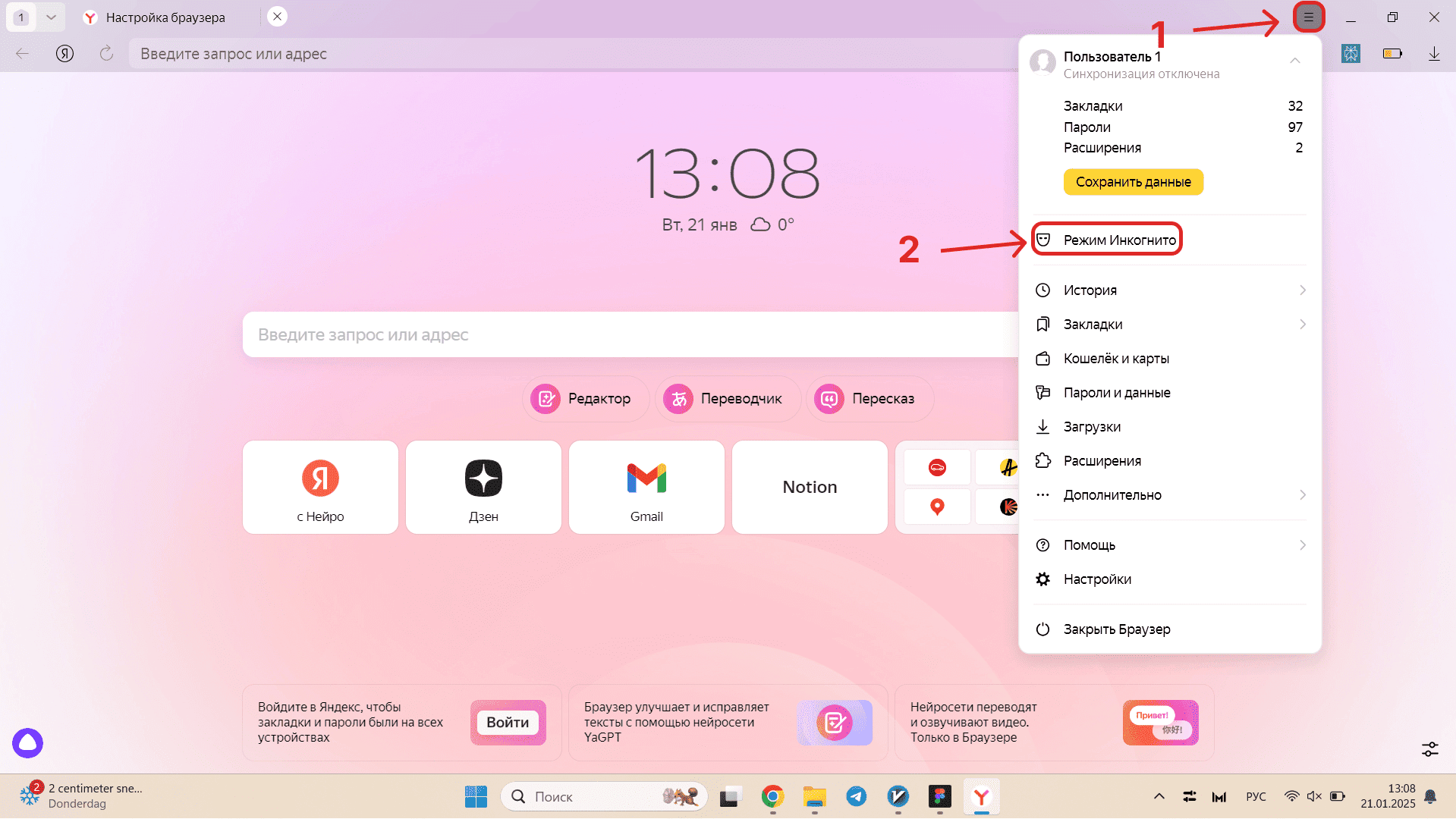
Task: Open the Yandex browser hamburger menu
Action: tap(1309, 17)
